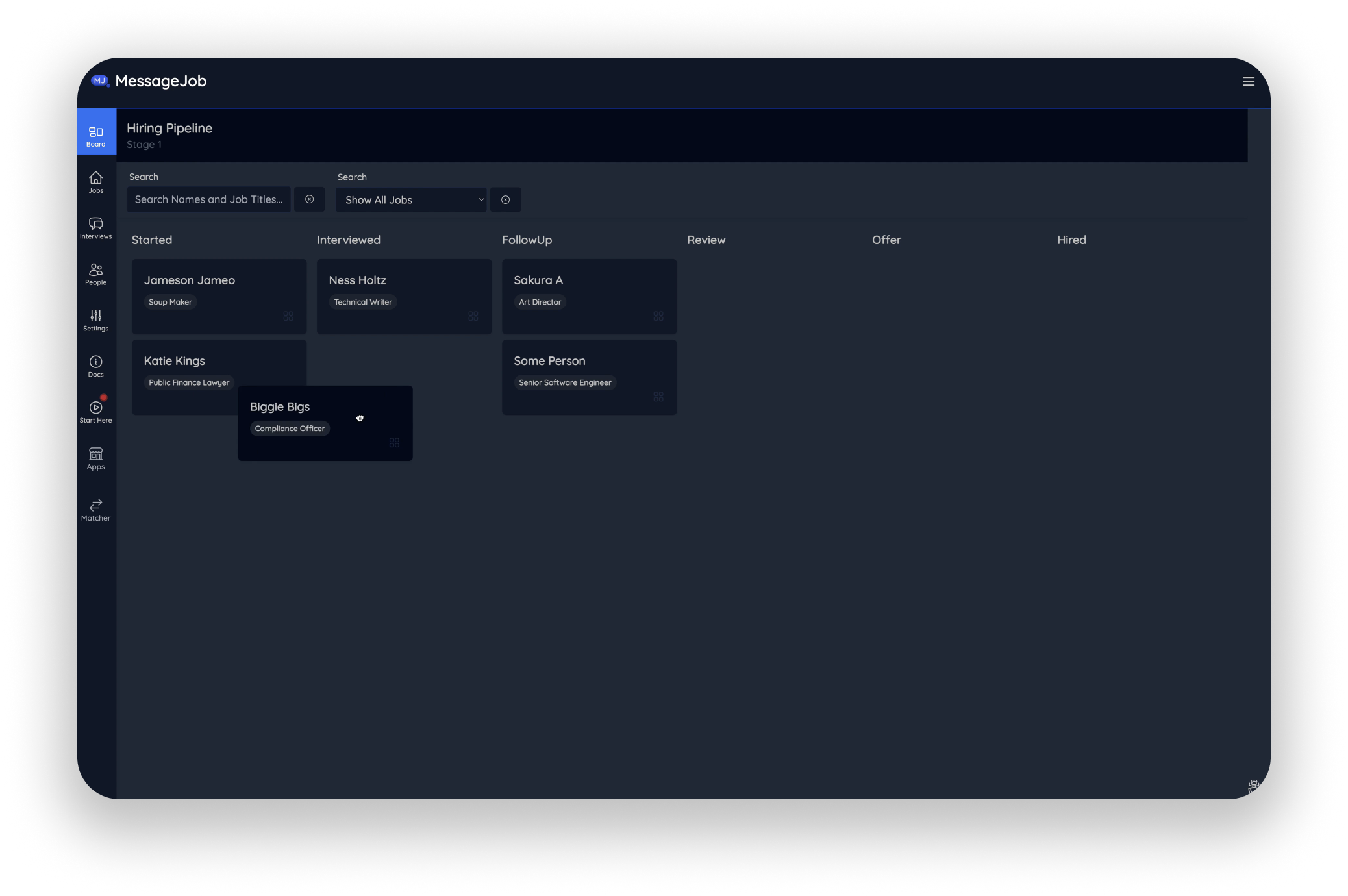Expand the Show All Jobs dropdown
The height and width of the screenshot is (896, 1348).
411,200
